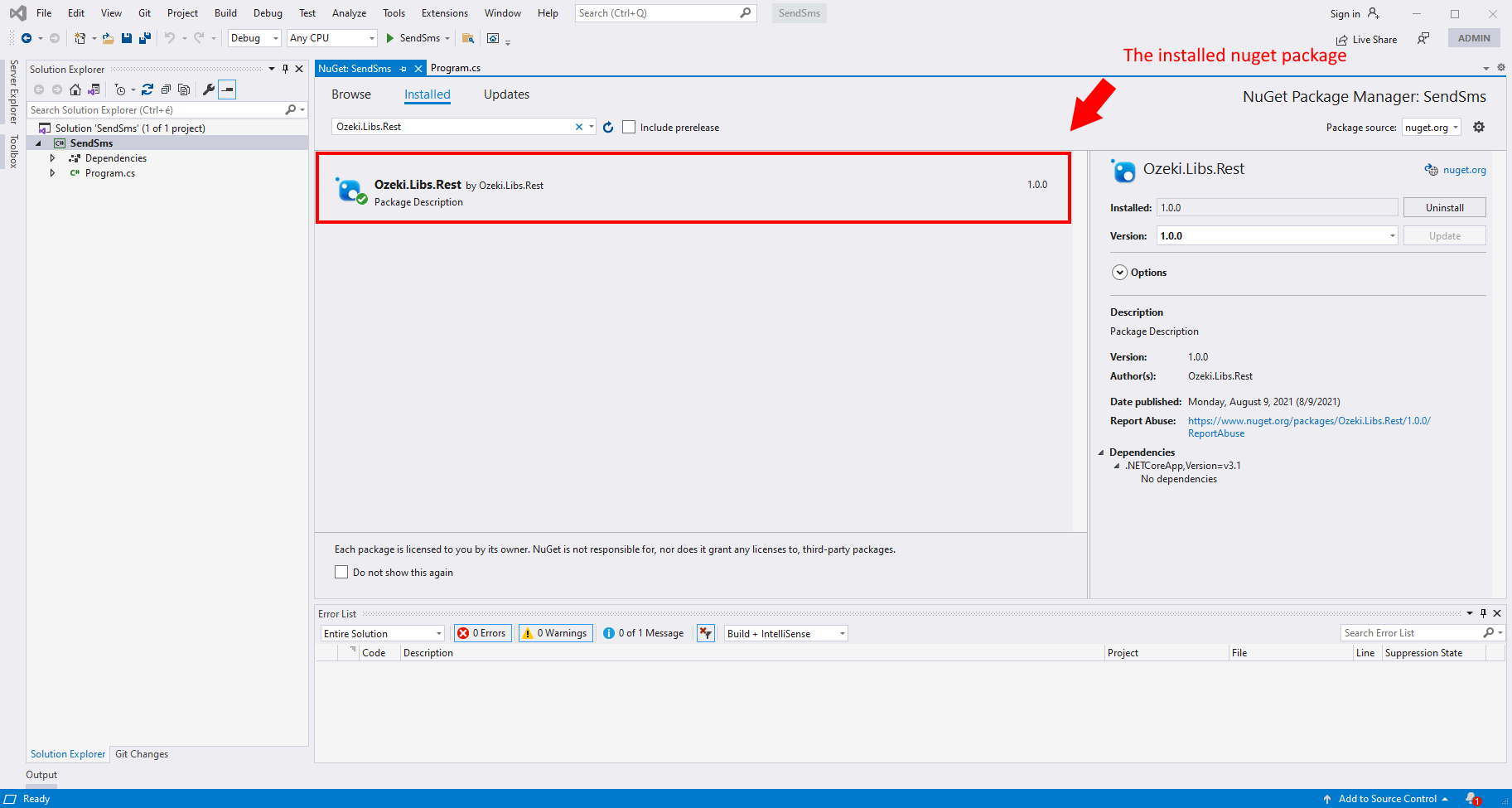Open the Build + IntelliSense dropdown
This screenshot has height=808, width=1512.
coord(786,633)
